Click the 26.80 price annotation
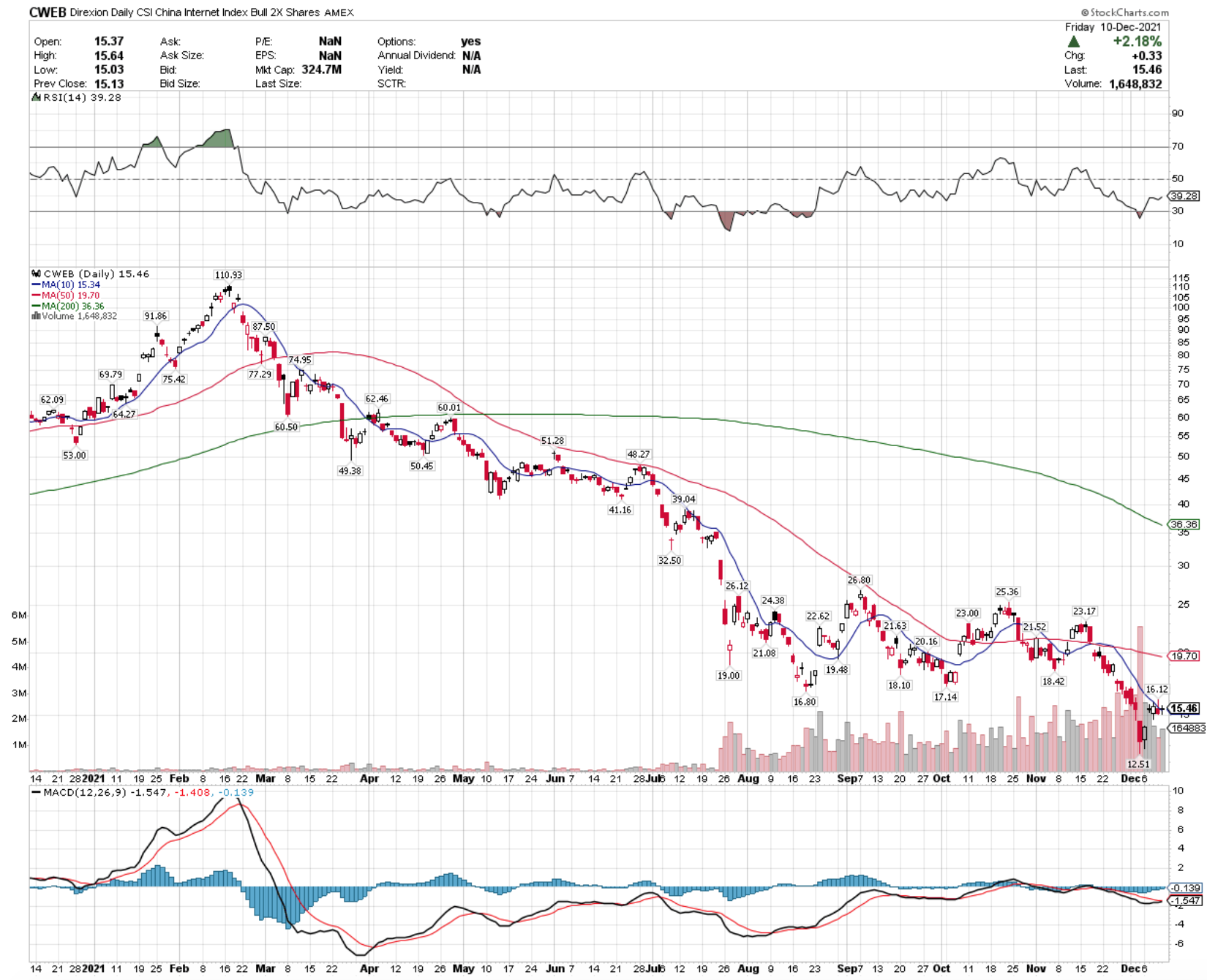Viewport: 1207px width, 980px height. point(860,580)
